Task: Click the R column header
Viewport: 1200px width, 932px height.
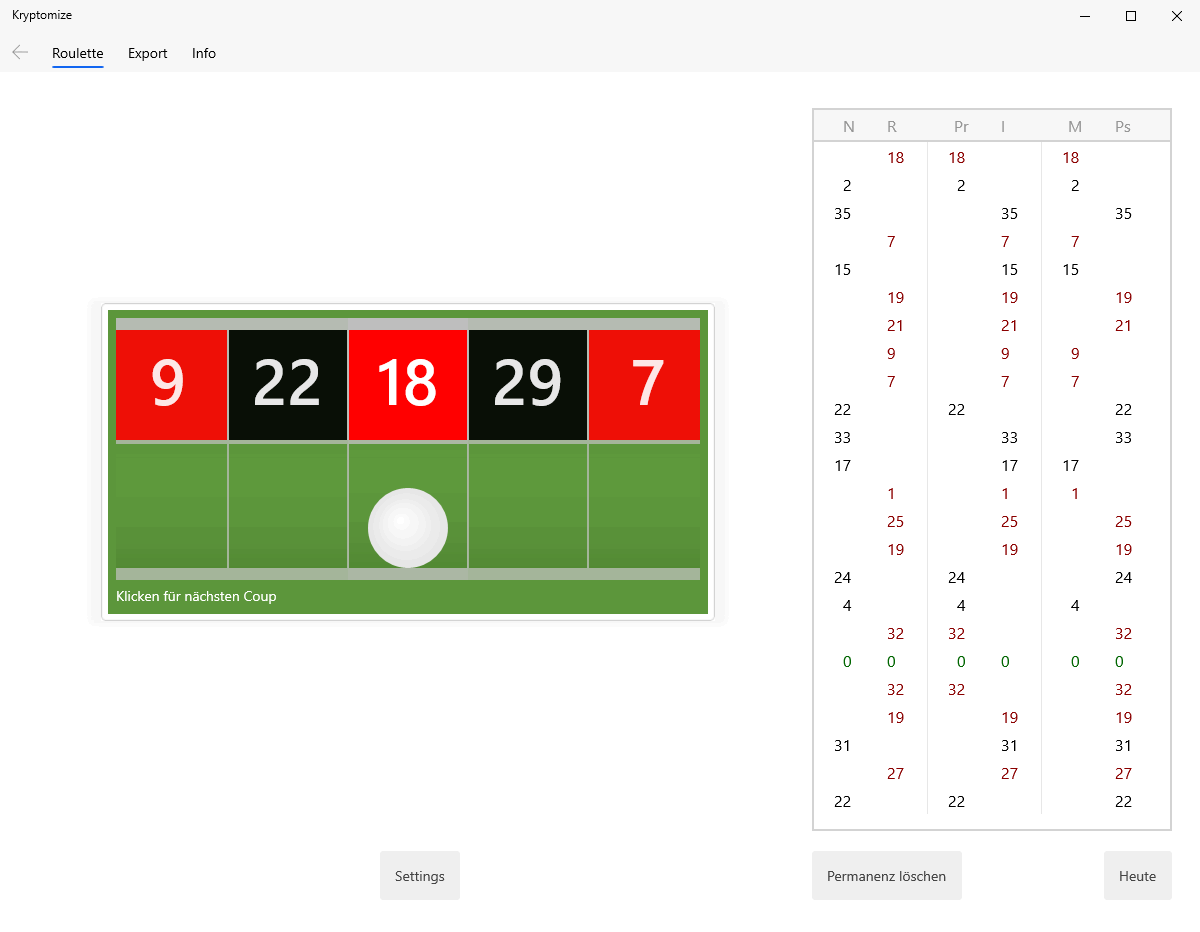Action: click(892, 126)
